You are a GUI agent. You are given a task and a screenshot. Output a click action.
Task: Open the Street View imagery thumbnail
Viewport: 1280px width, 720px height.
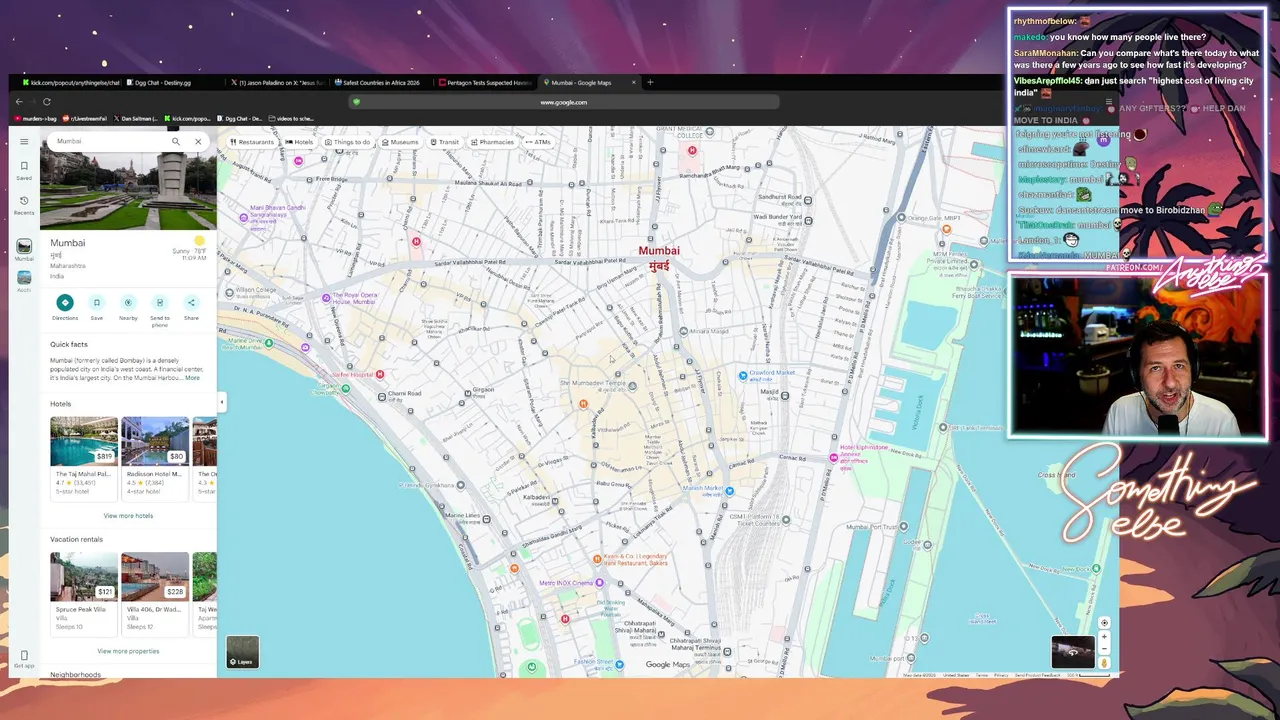pos(1072,652)
